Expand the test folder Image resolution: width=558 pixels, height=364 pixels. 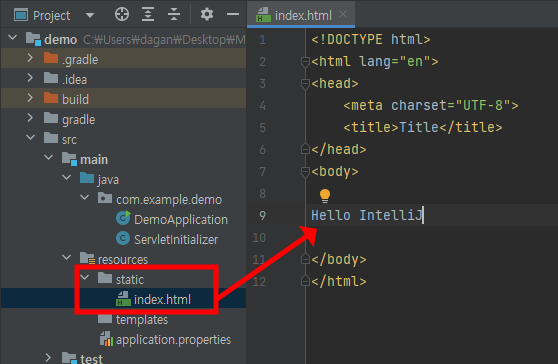pyautogui.click(x=48, y=357)
